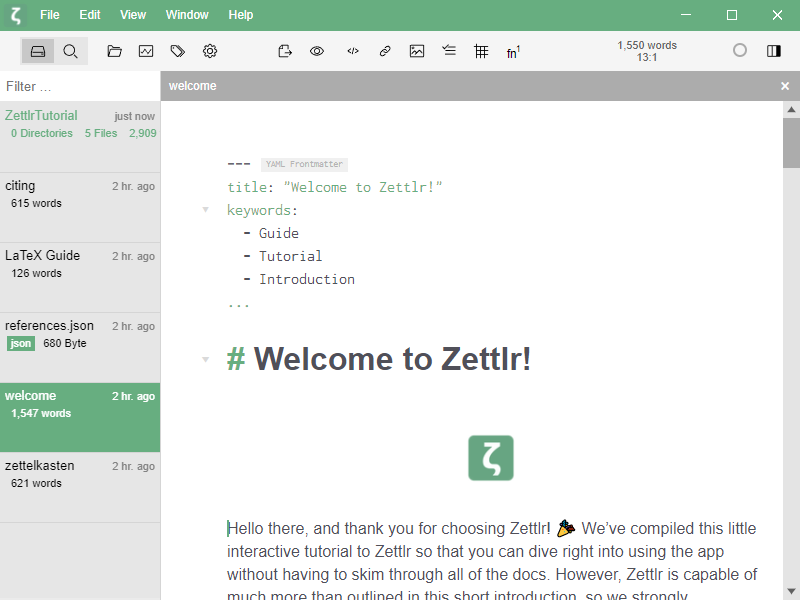The height and width of the screenshot is (600, 800).
Task: Insert a link with the chain icon
Action: pyautogui.click(x=385, y=51)
